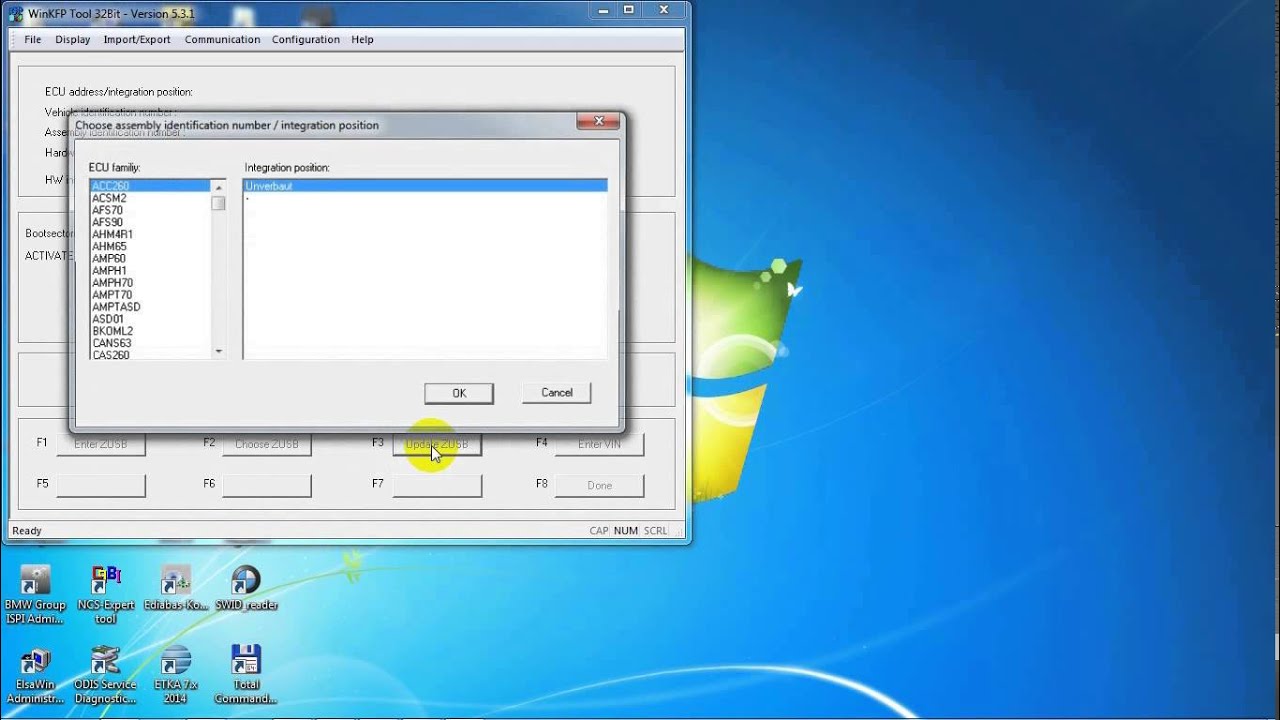Close the assembly identification dialog
Image resolution: width=1280 pixels, height=720 pixels.
pos(598,121)
